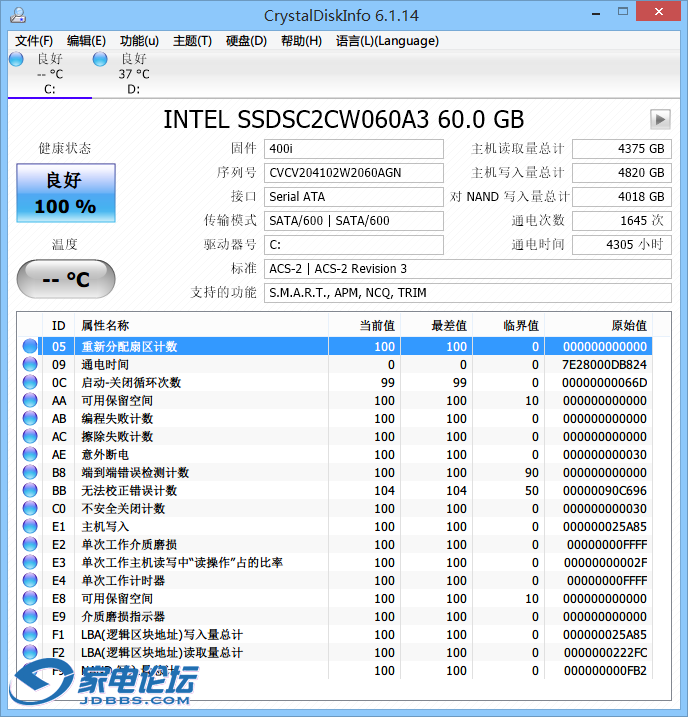Click the NAND writes value 4018 GB
This screenshot has width=688, height=717.
pos(622,197)
